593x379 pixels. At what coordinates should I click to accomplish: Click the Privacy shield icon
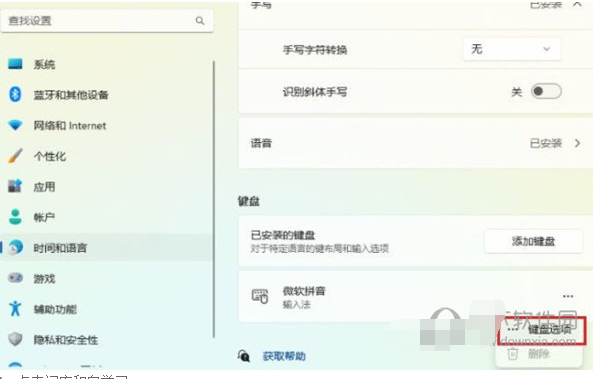pyautogui.click(x=15, y=339)
